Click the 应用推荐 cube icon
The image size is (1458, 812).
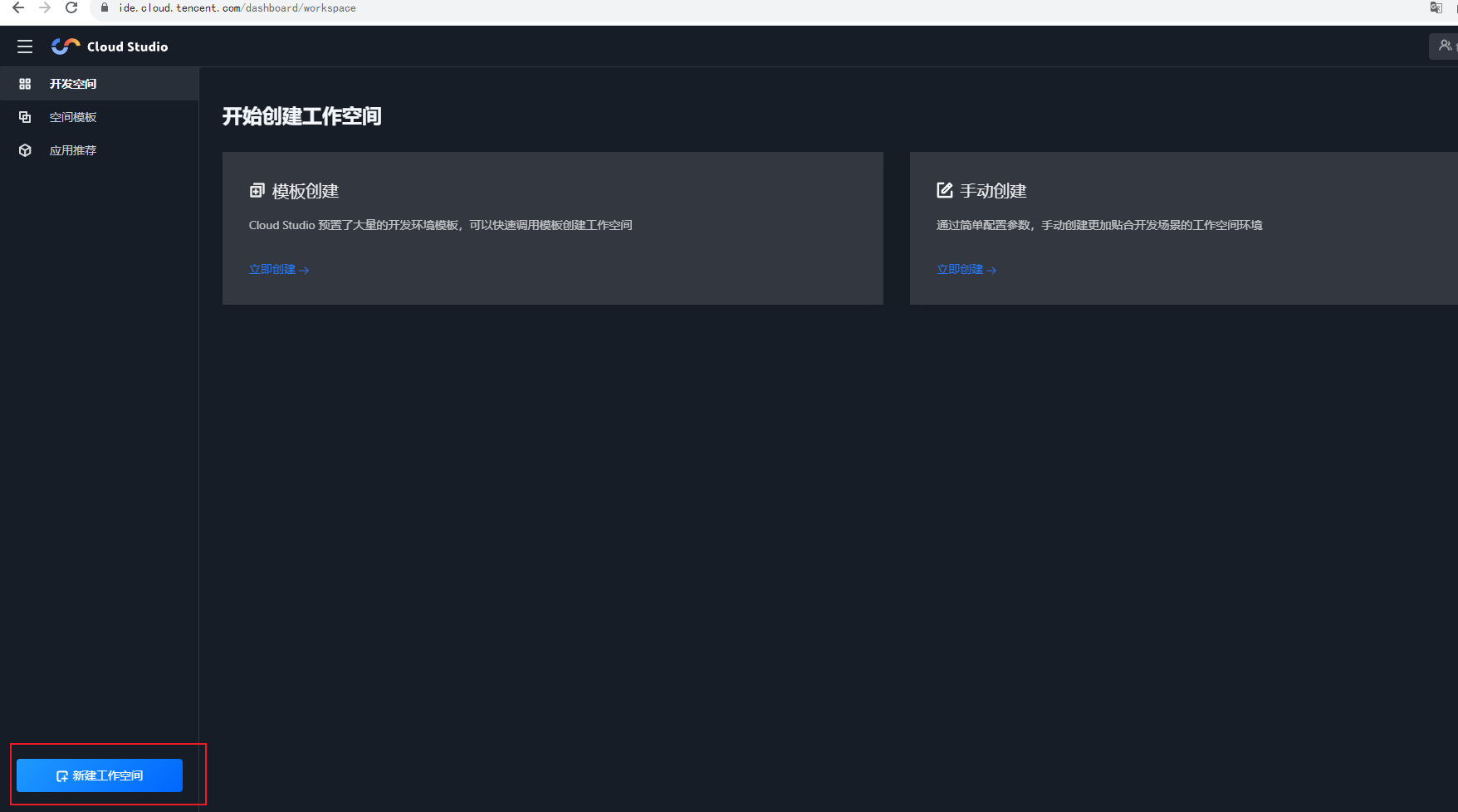(x=25, y=150)
